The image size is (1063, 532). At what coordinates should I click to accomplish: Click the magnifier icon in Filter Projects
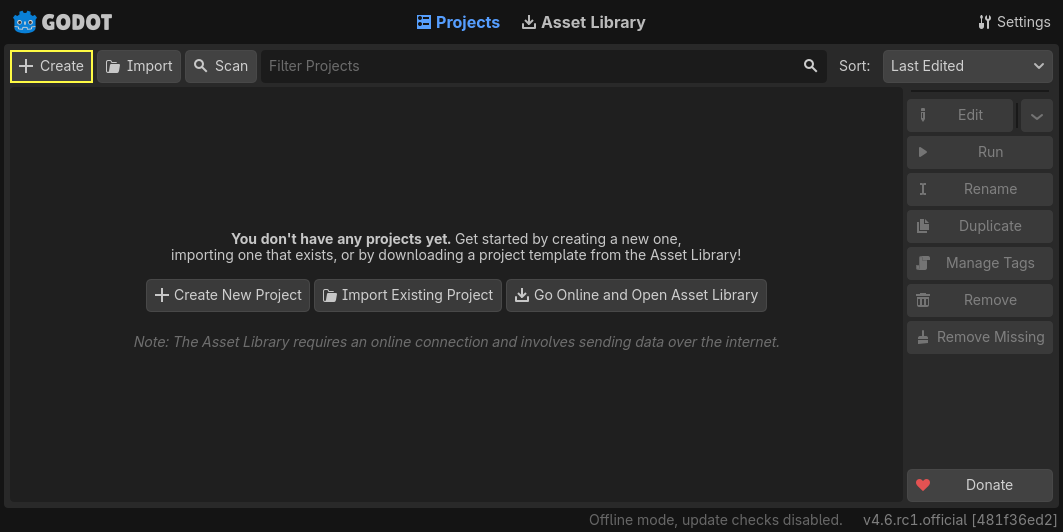[x=810, y=66]
